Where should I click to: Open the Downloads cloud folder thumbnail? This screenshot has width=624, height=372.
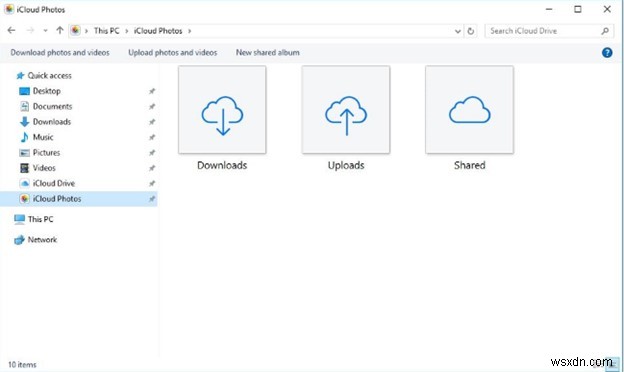point(222,110)
